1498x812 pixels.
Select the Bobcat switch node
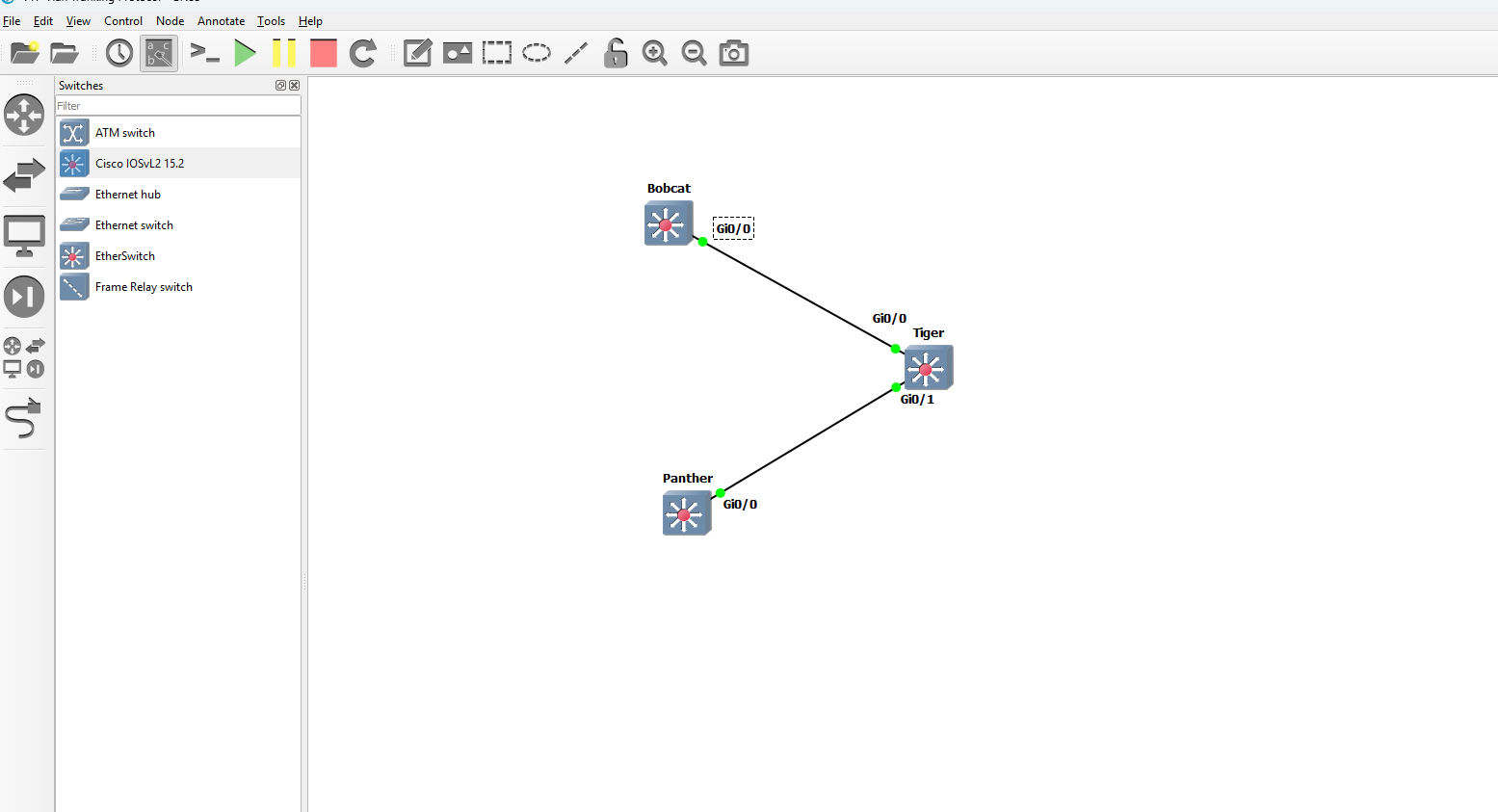[x=669, y=223]
